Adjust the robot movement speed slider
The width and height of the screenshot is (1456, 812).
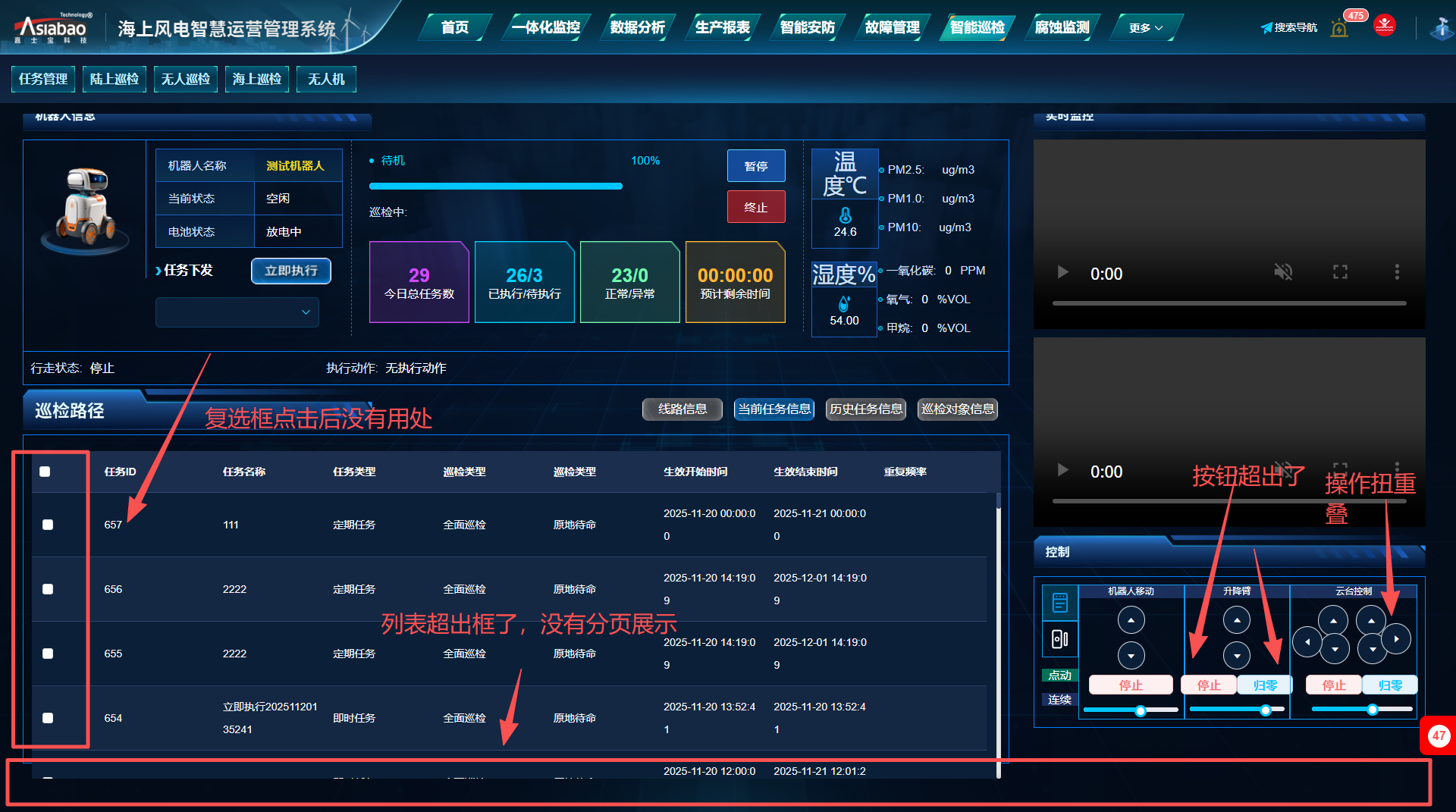pos(1140,710)
